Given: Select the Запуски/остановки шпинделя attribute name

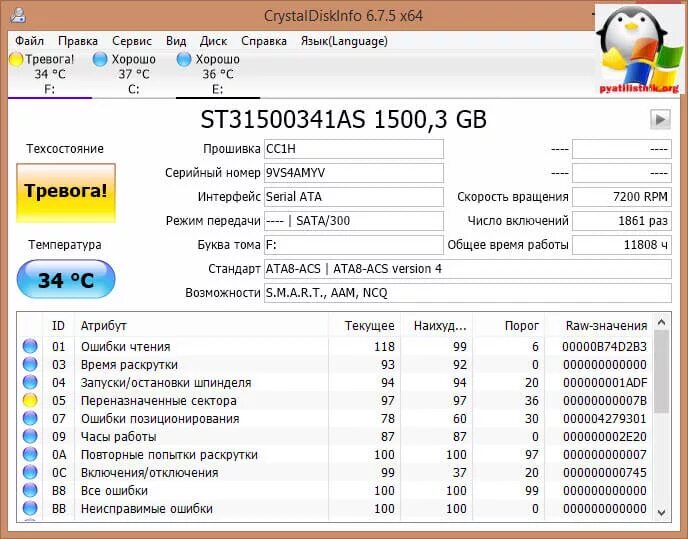Looking at the screenshot, I should pos(166,383).
